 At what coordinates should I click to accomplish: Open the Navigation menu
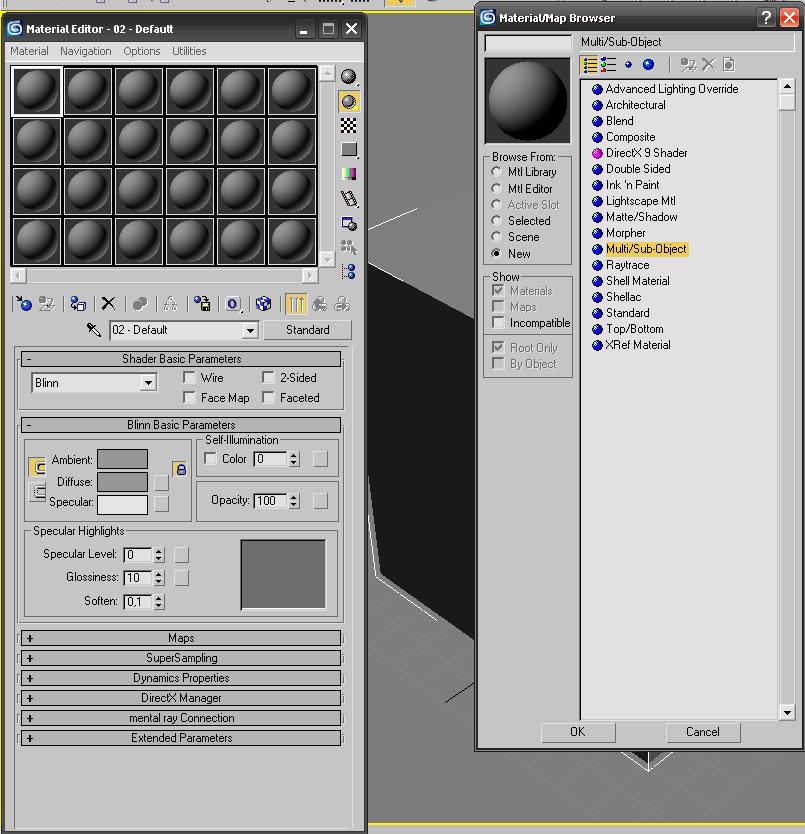coord(85,51)
